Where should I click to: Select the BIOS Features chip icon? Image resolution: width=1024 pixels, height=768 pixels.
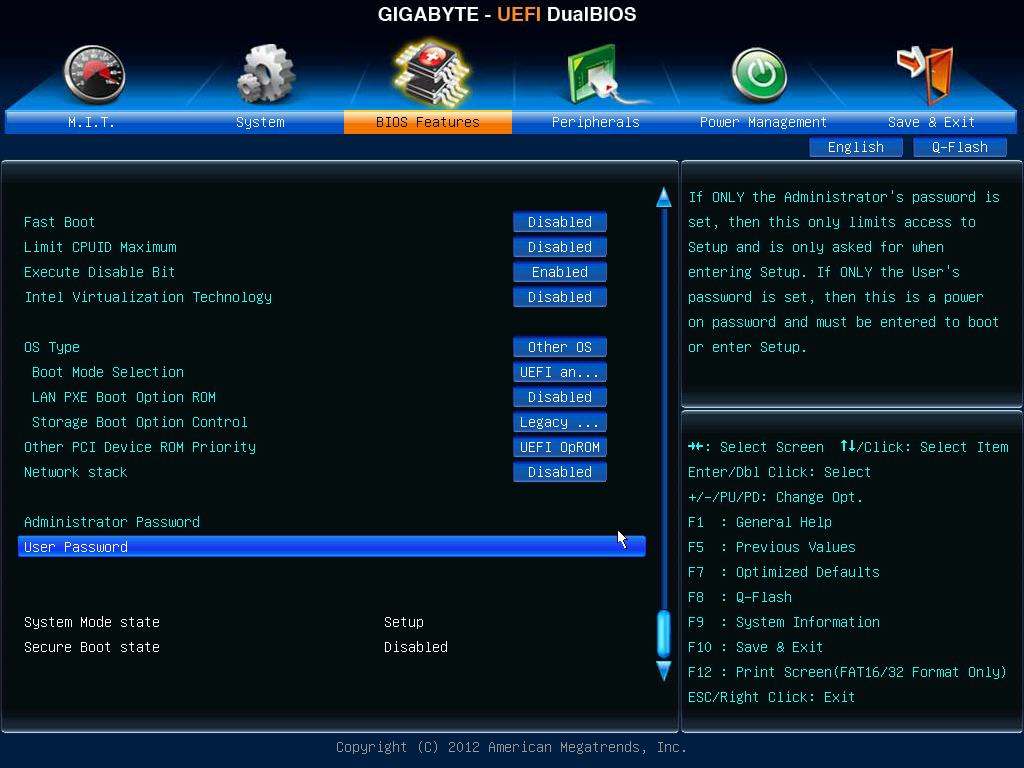431,73
